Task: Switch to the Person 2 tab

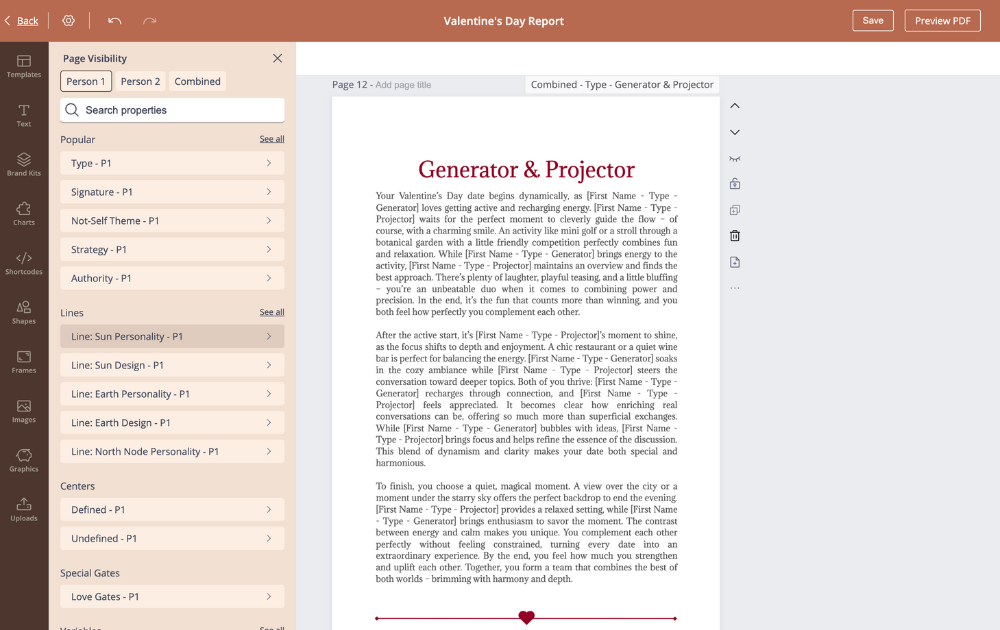Action: [140, 82]
